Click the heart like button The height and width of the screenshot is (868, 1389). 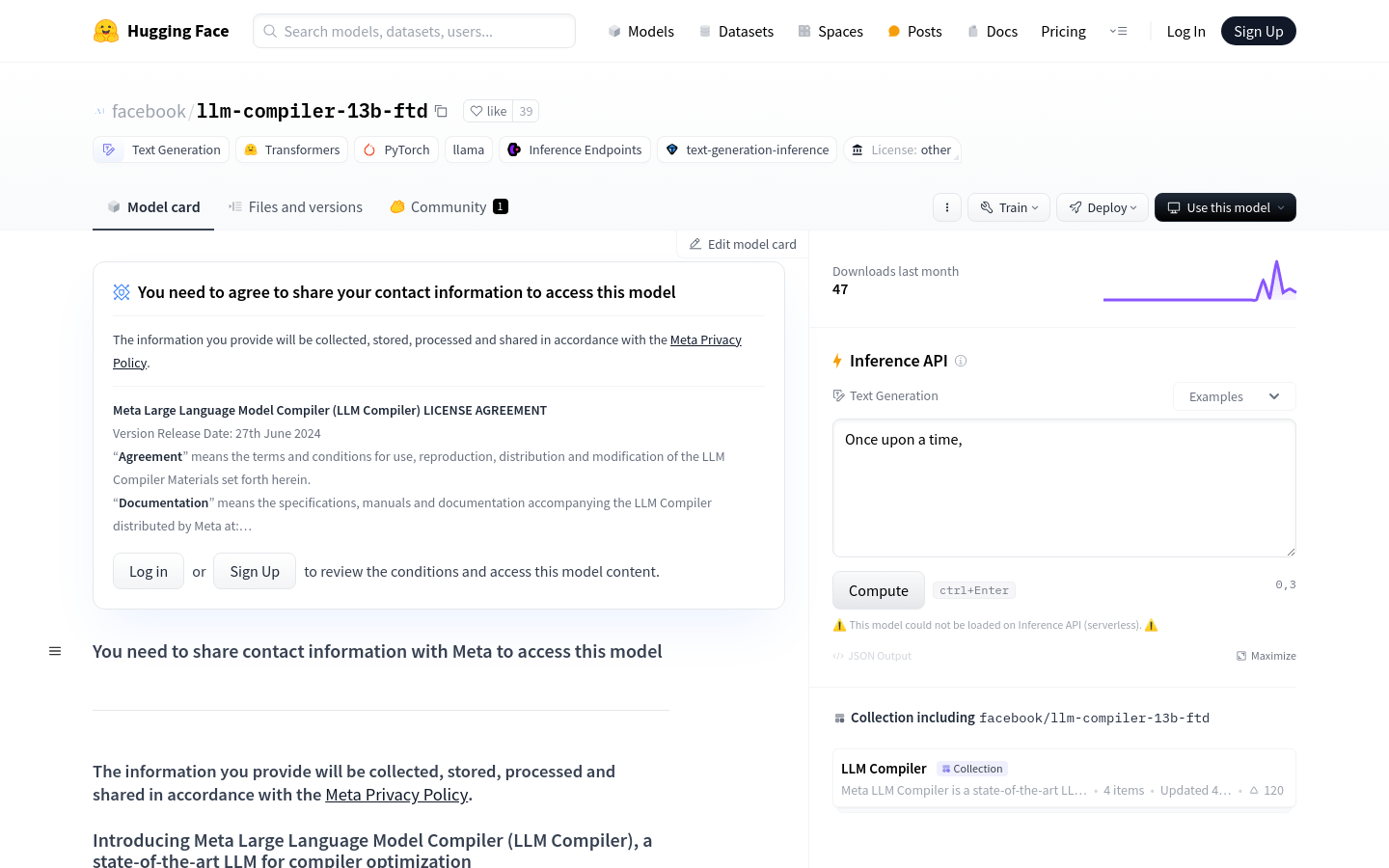(x=488, y=111)
